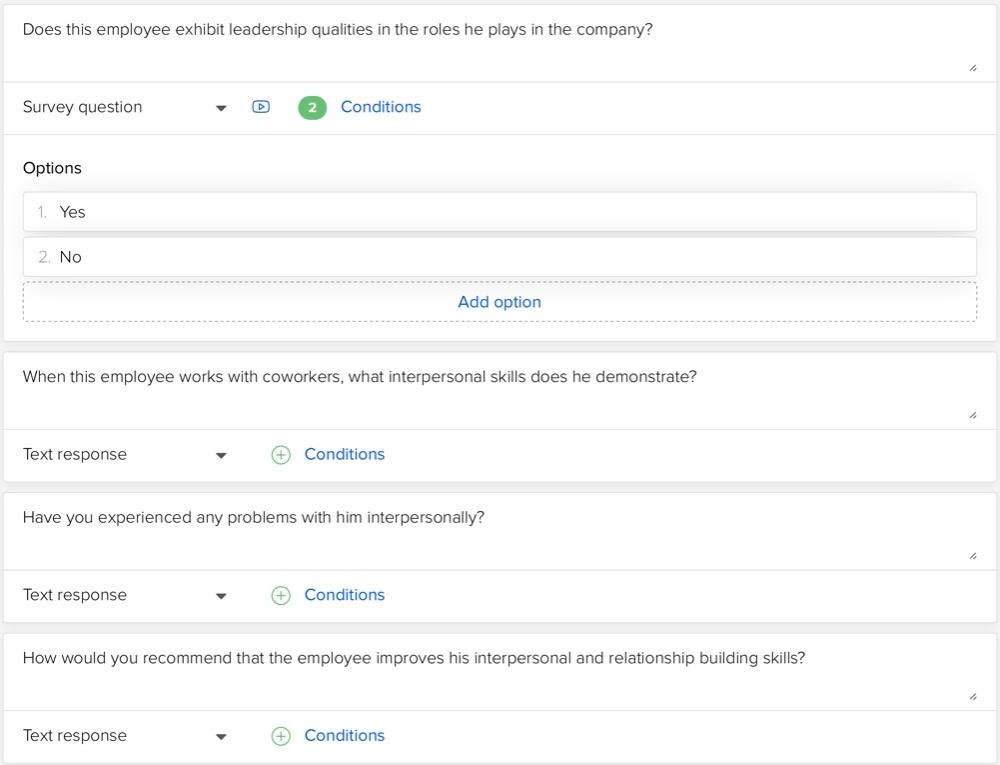Open Conditions for the relationship building skills question

pyautogui.click(x=344, y=735)
